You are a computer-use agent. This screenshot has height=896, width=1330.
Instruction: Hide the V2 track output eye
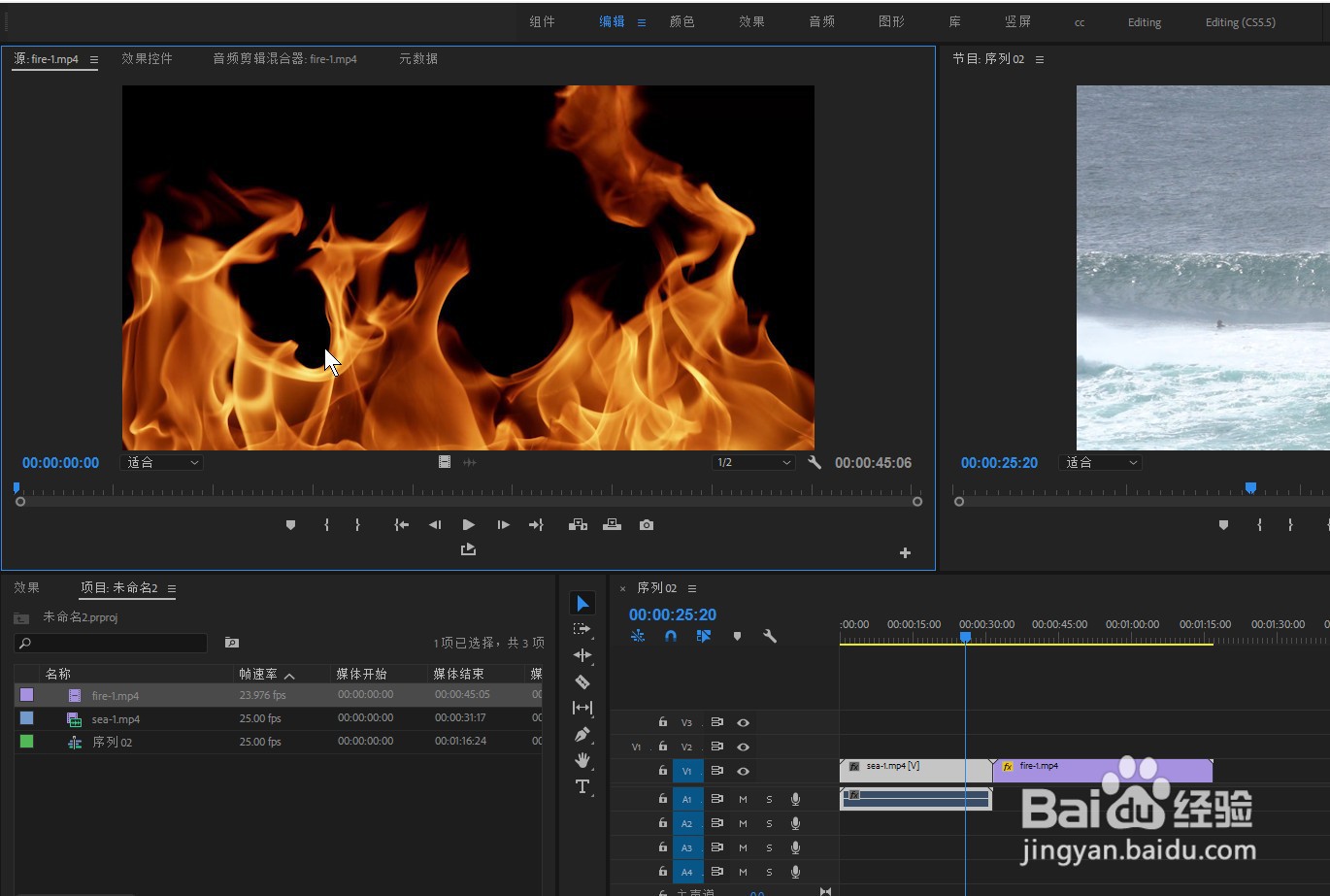[x=743, y=747]
